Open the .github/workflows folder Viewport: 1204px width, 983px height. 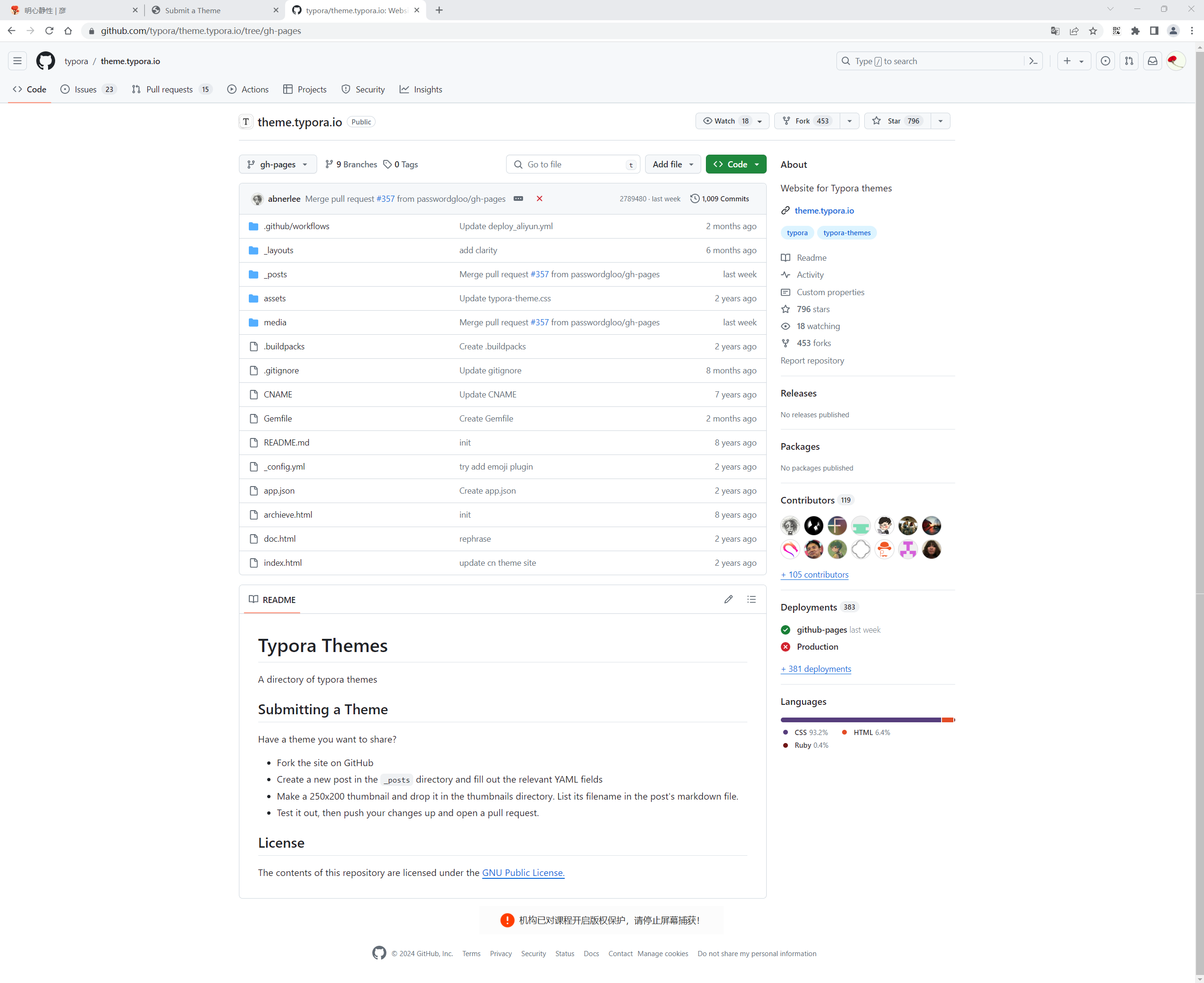tap(296, 226)
